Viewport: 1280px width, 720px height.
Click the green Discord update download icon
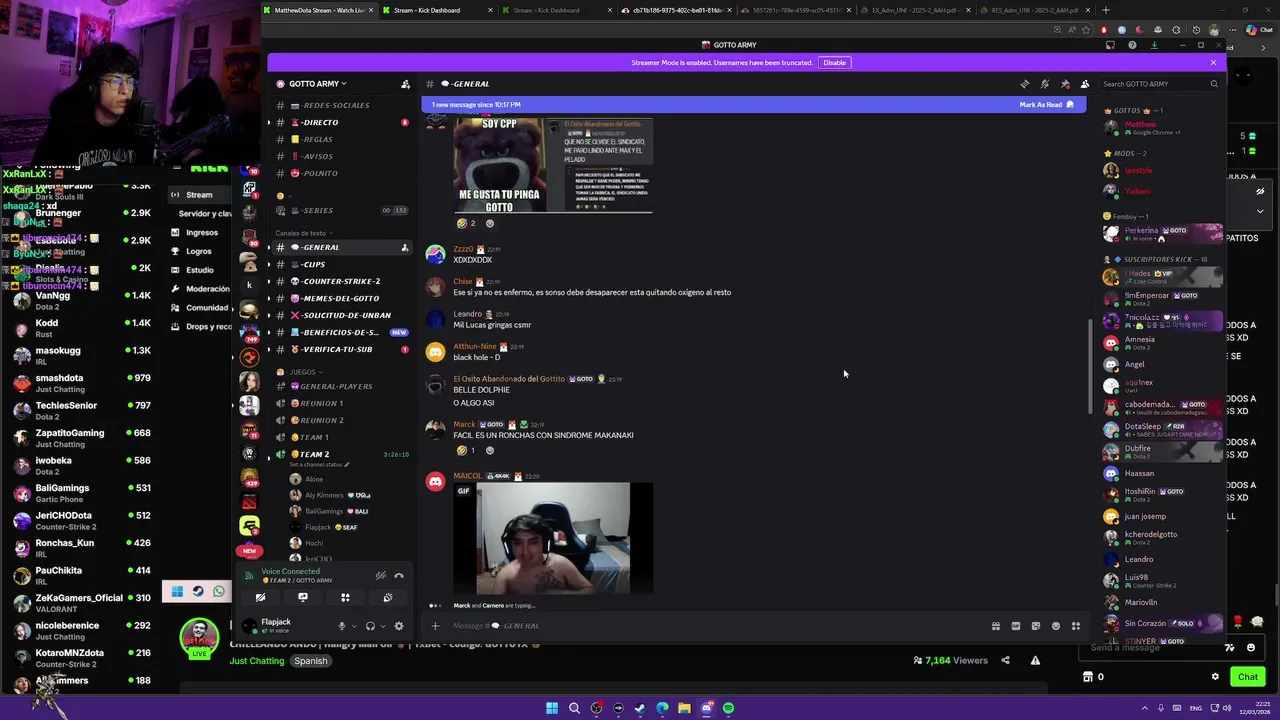click(x=1154, y=45)
